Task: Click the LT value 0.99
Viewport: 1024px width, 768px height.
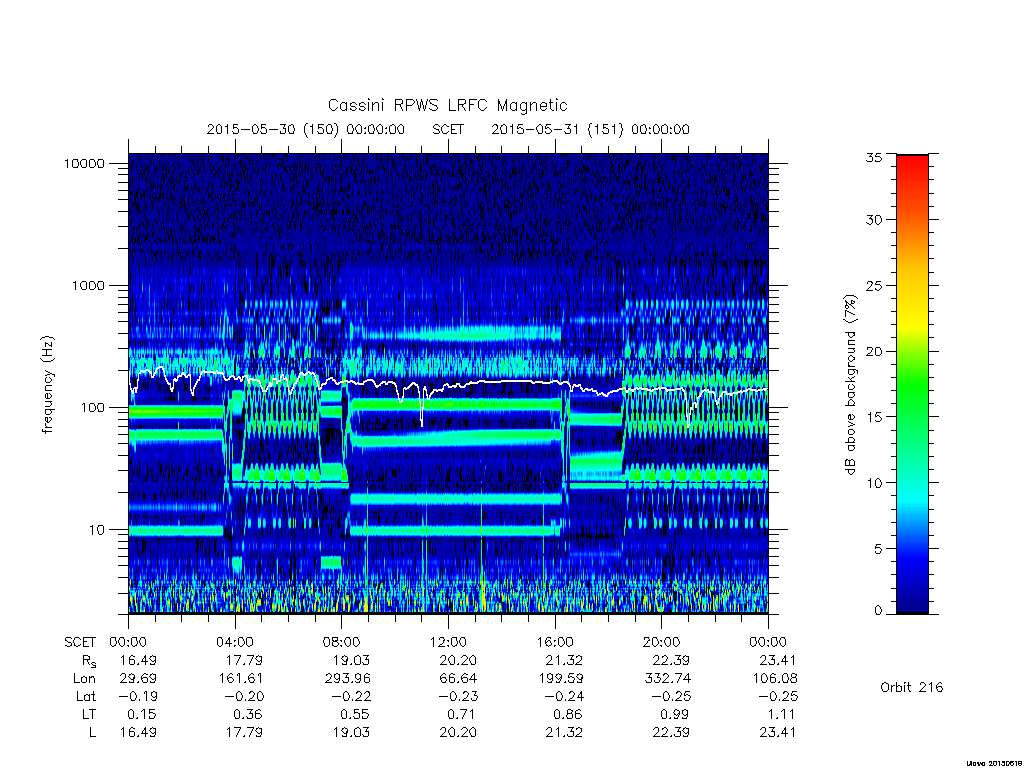Action: [676, 714]
